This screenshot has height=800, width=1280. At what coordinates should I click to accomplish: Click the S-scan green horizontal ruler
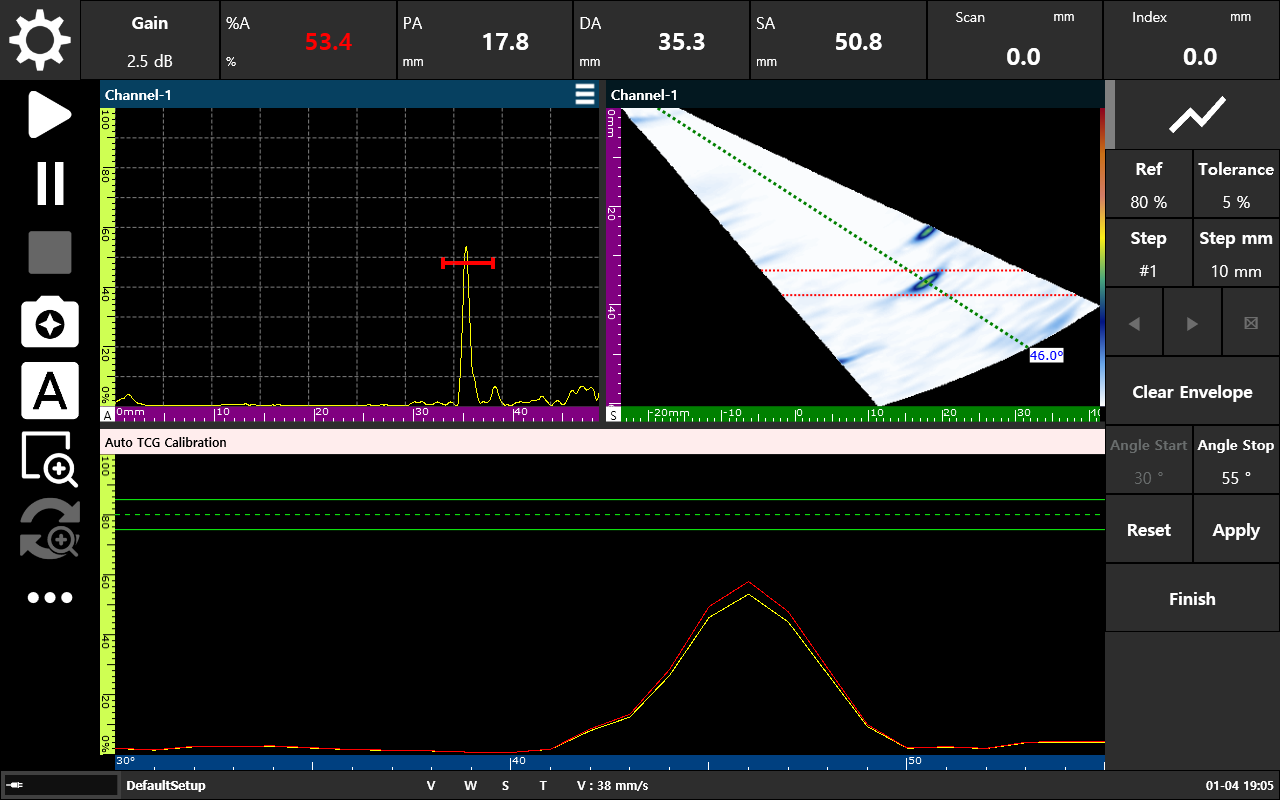click(x=862, y=413)
